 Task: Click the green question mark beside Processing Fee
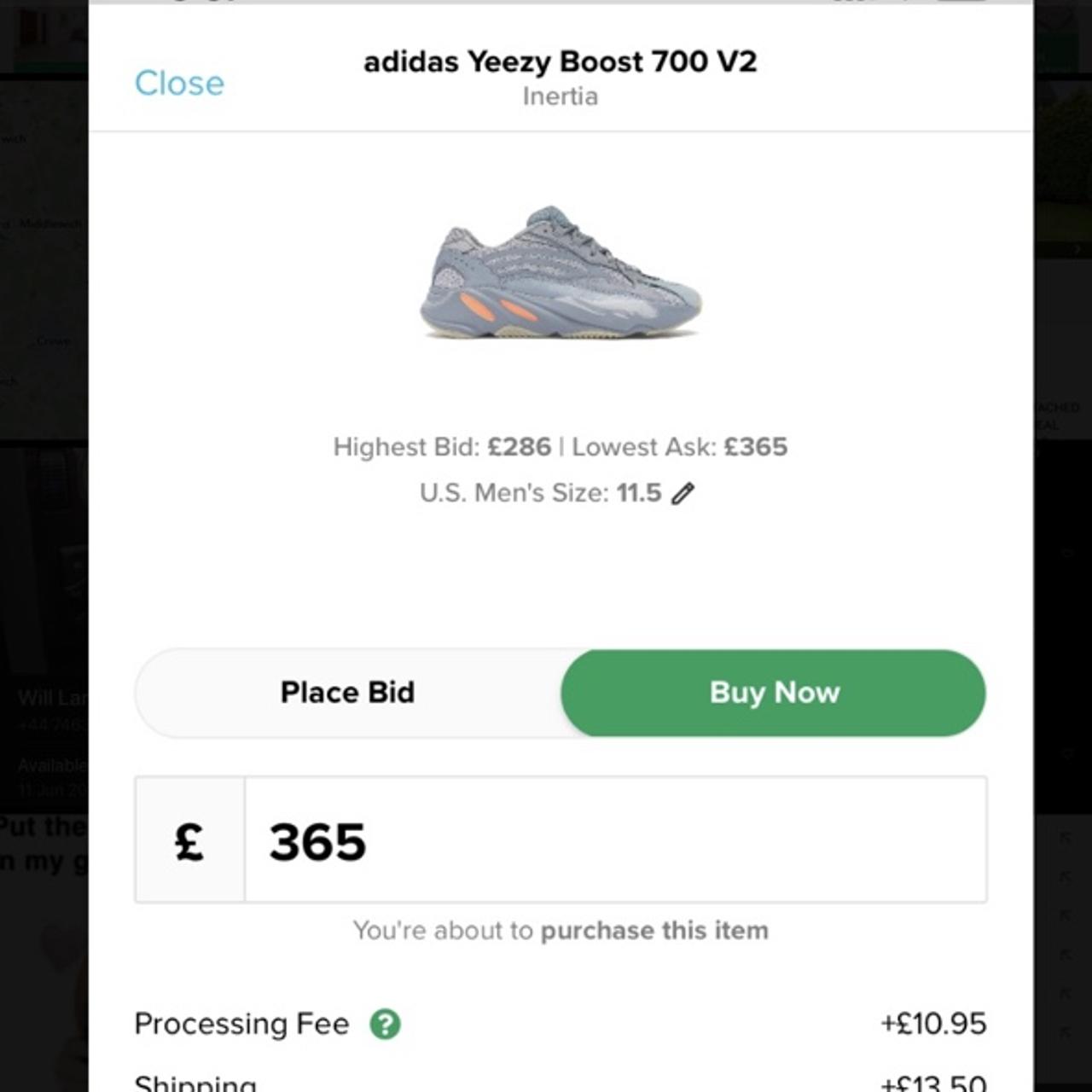[x=386, y=1024]
